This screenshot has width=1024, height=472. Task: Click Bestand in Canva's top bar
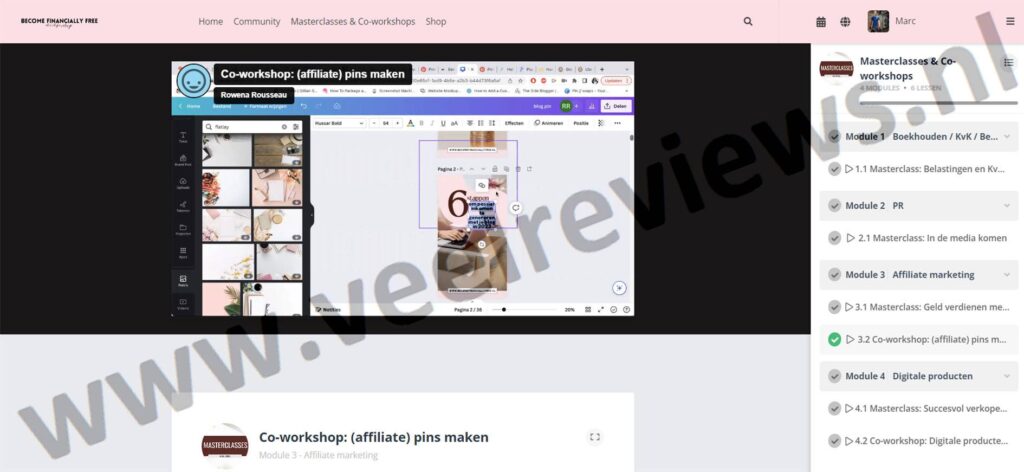tap(221, 106)
